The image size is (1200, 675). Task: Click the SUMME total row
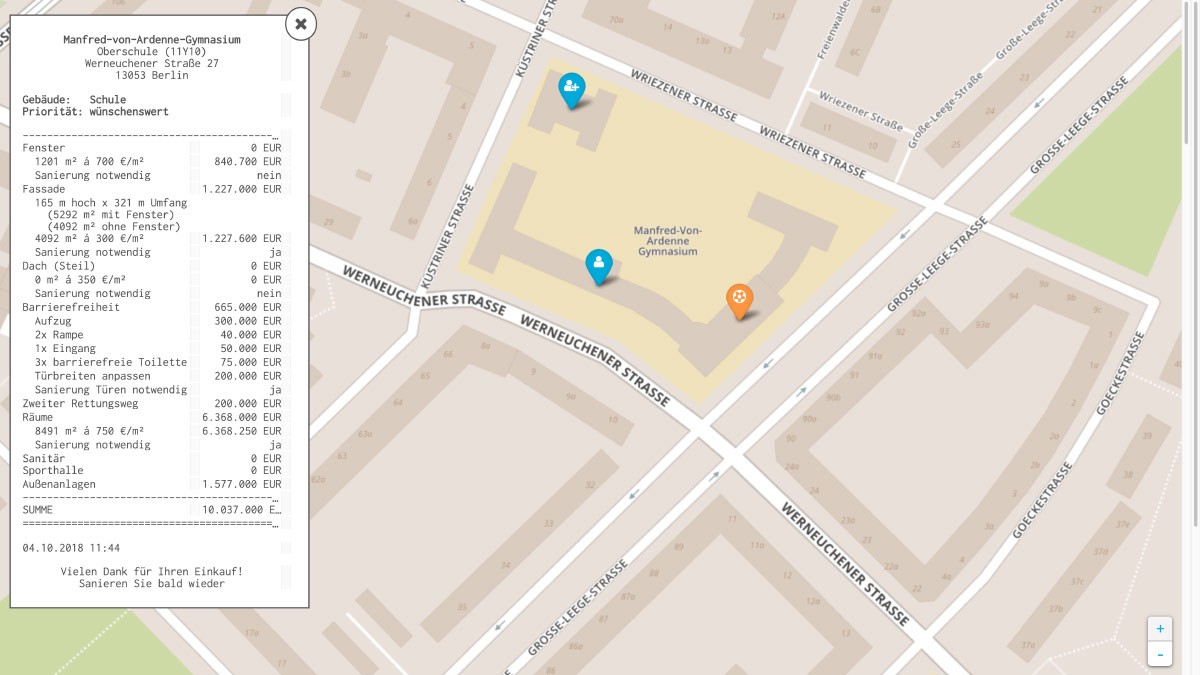(x=152, y=510)
